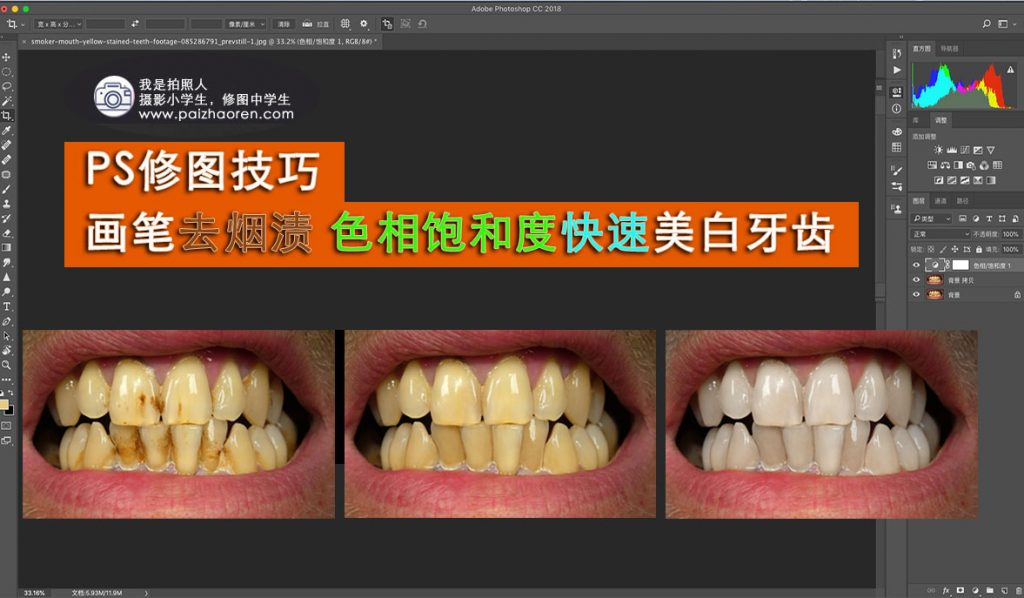This screenshot has width=1024, height=598.
Task: Click the Curves adjustment icon
Action: click(964, 149)
